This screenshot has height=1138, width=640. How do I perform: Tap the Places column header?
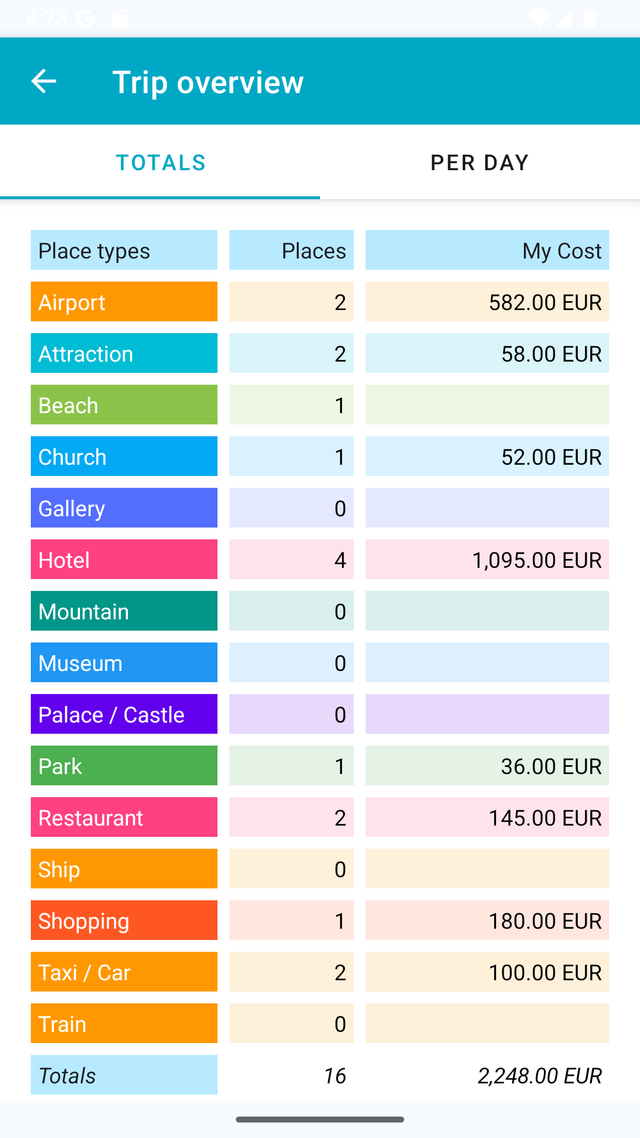[x=291, y=250]
